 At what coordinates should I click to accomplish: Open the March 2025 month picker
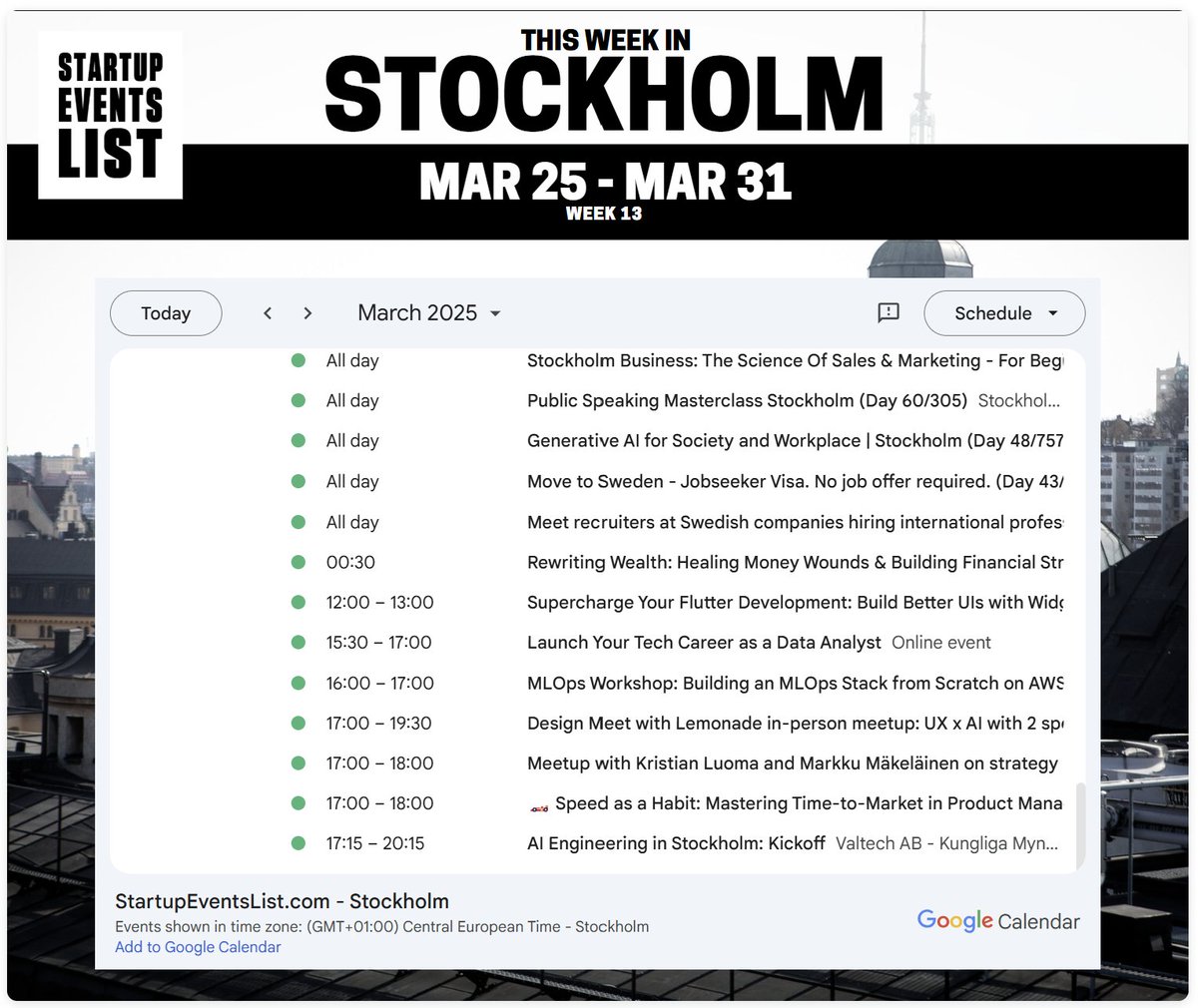coord(429,313)
